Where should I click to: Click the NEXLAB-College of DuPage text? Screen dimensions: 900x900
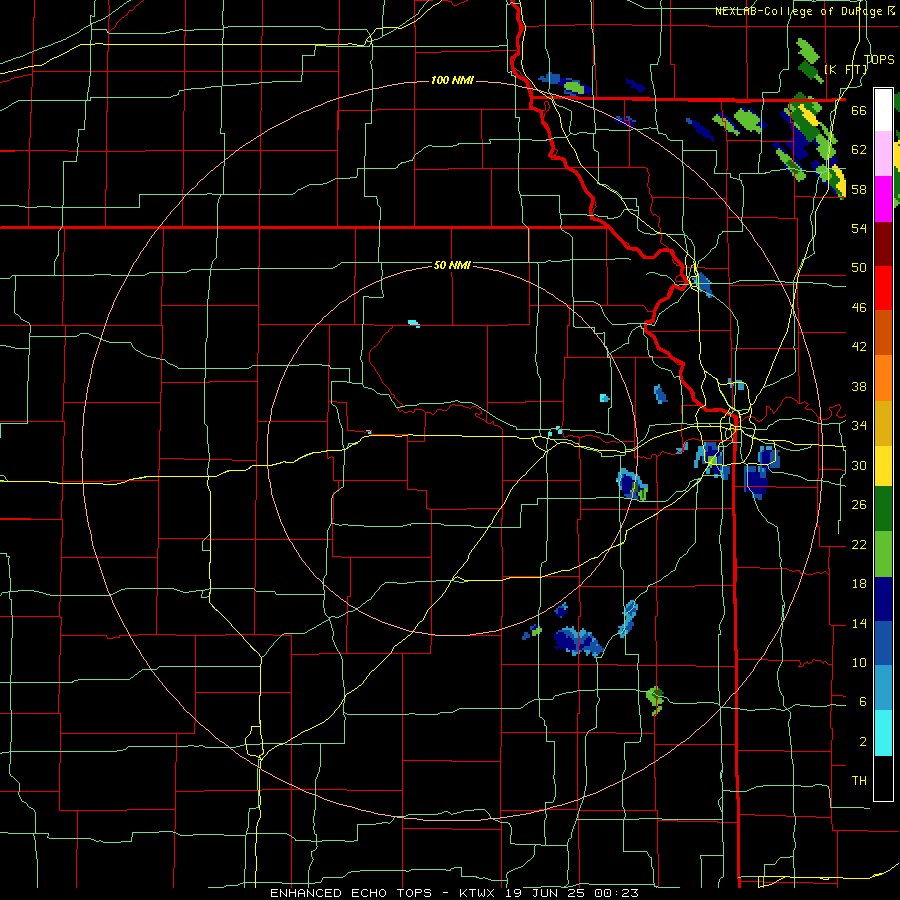click(800, 11)
